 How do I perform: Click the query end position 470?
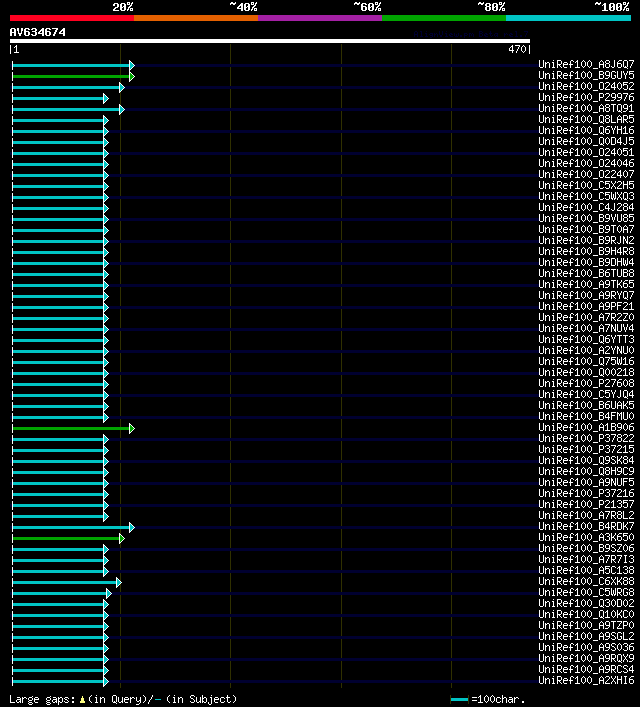coord(517,49)
